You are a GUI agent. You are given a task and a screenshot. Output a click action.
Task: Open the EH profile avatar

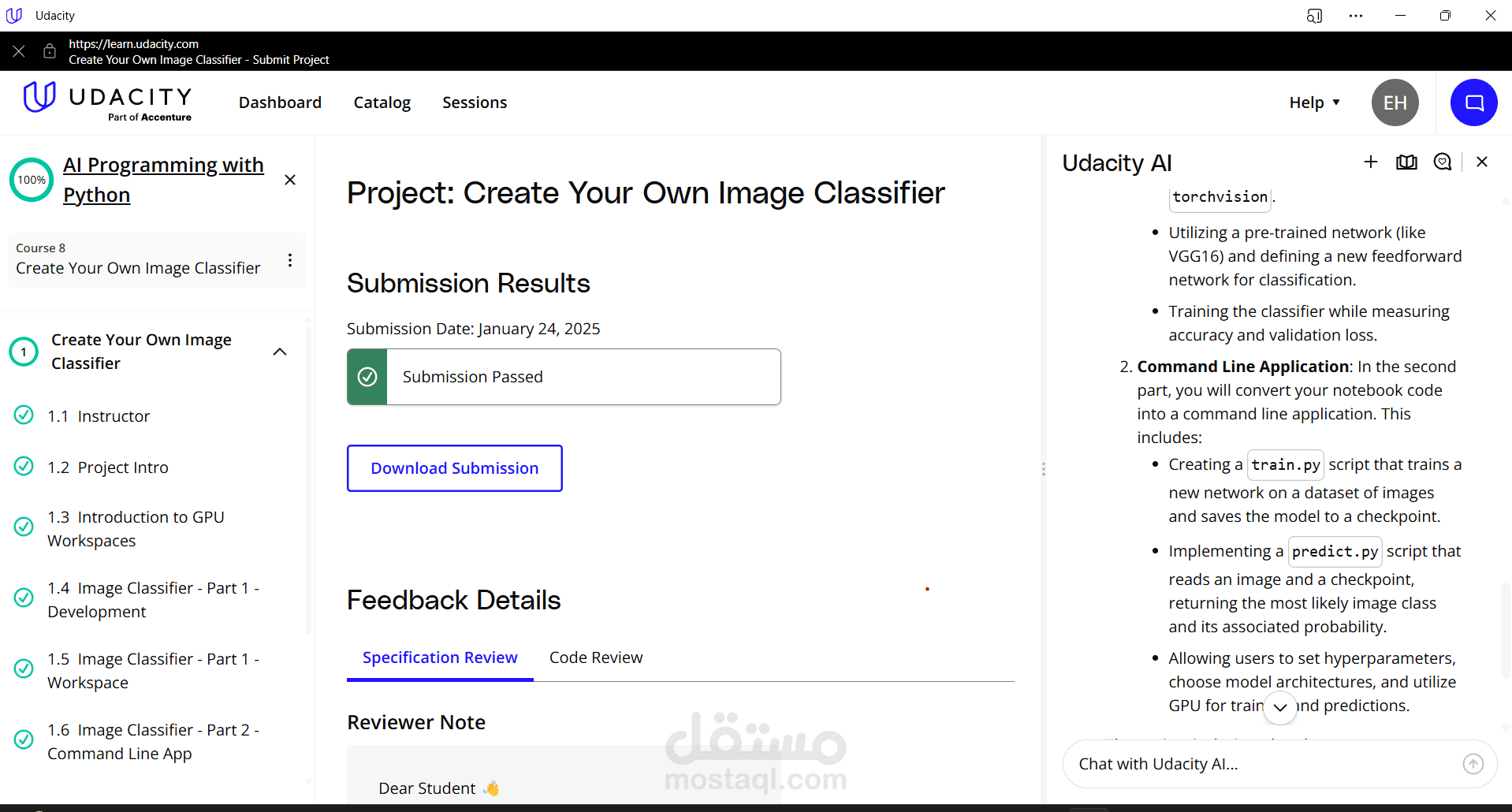click(x=1395, y=102)
